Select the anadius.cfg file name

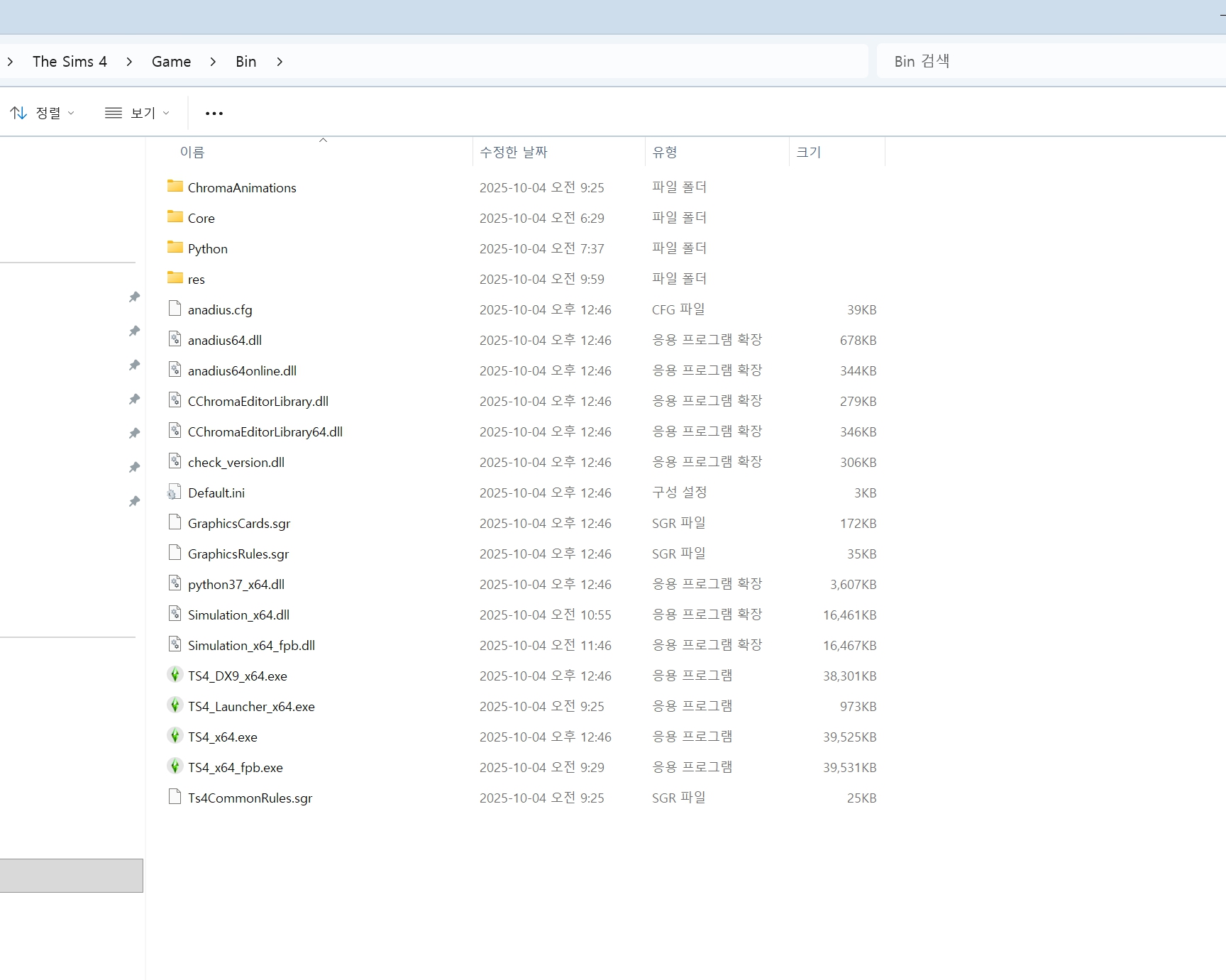(x=220, y=309)
